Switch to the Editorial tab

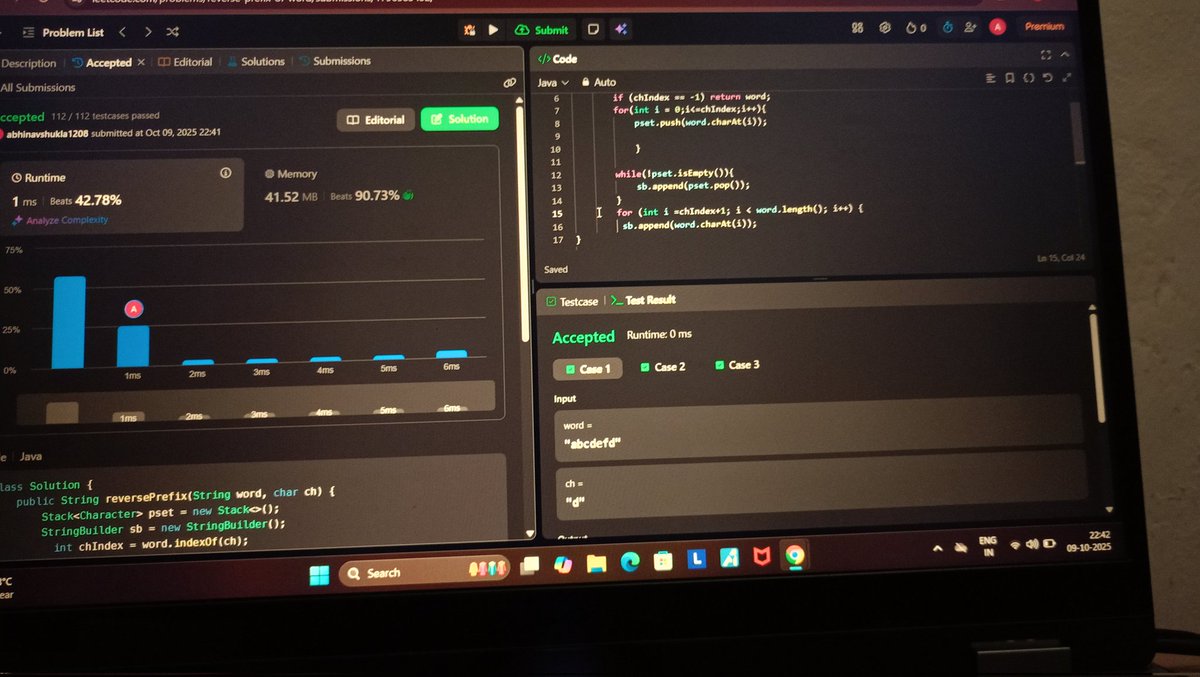click(185, 62)
